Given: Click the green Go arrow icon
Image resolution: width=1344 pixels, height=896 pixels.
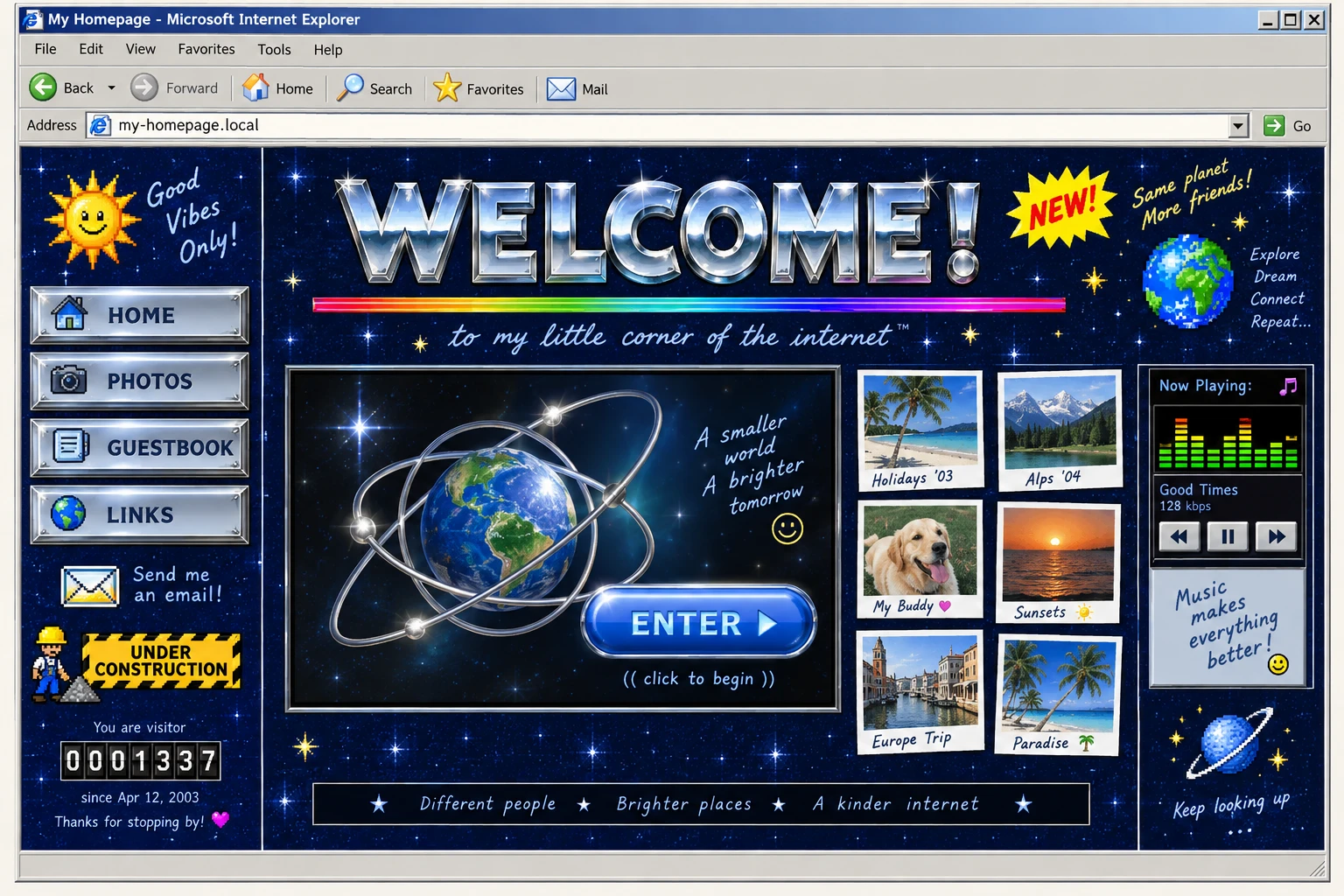Looking at the screenshot, I should click(x=1274, y=125).
